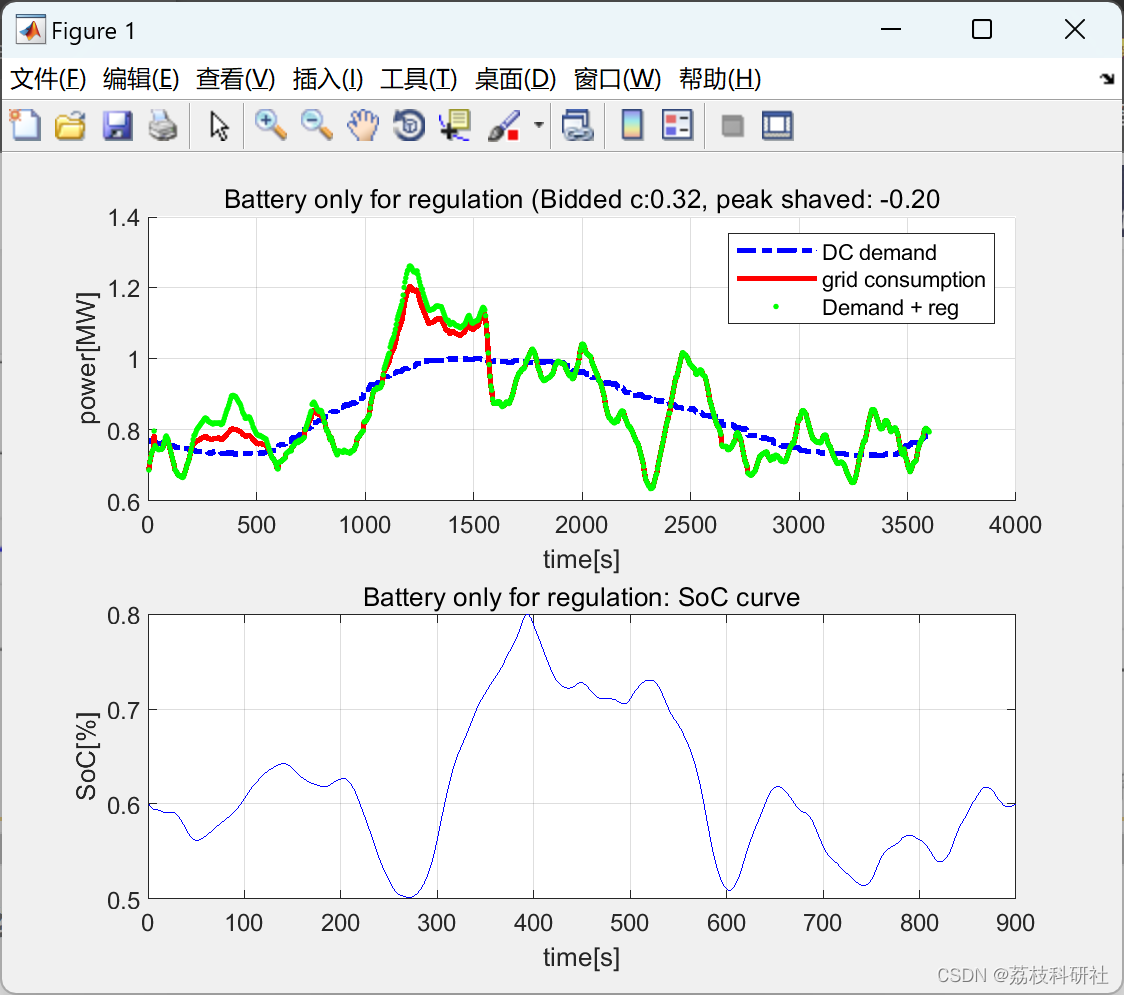Click the '900' x-axis tick label
The height and width of the screenshot is (995, 1124).
[1015, 923]
